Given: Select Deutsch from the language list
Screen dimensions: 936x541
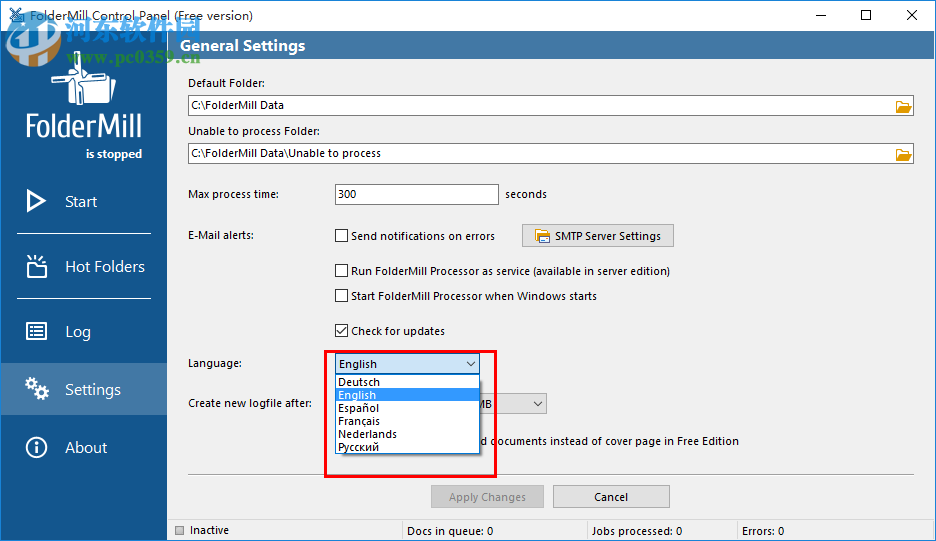Looking at the screenshot, I should 359,382.
